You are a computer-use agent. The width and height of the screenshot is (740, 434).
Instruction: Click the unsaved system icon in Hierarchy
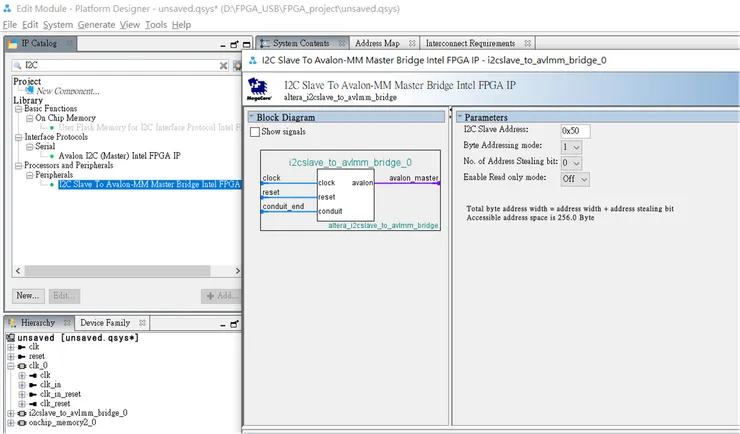coord(10,338)
